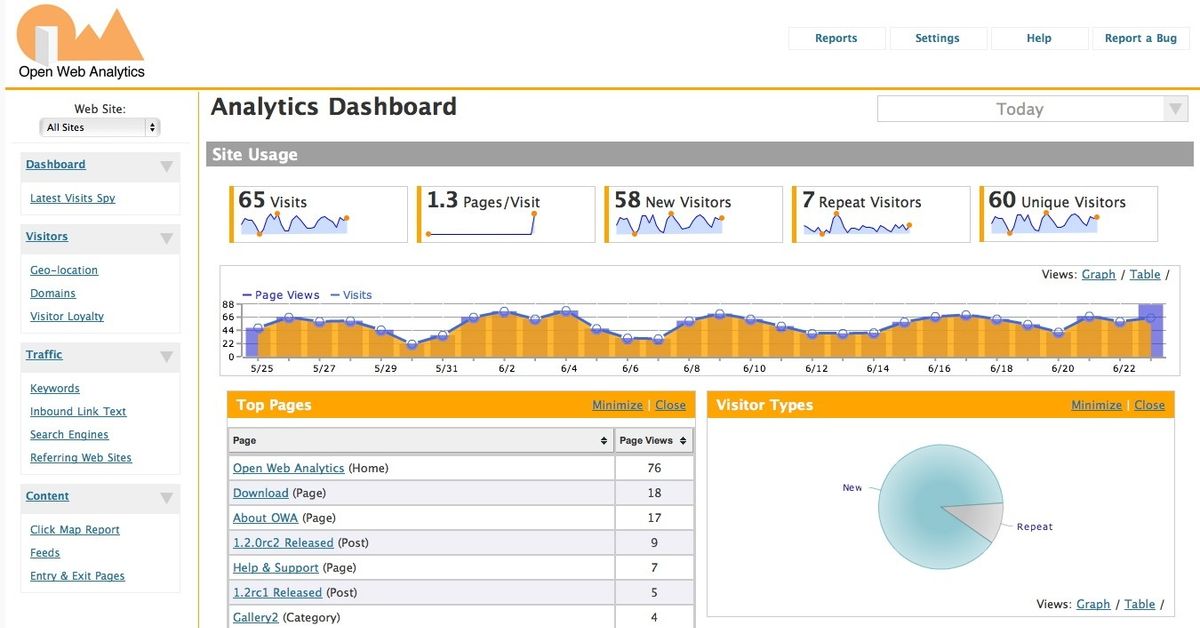
Task: Open the All Sites web site selector
Action: coord(99,127)
